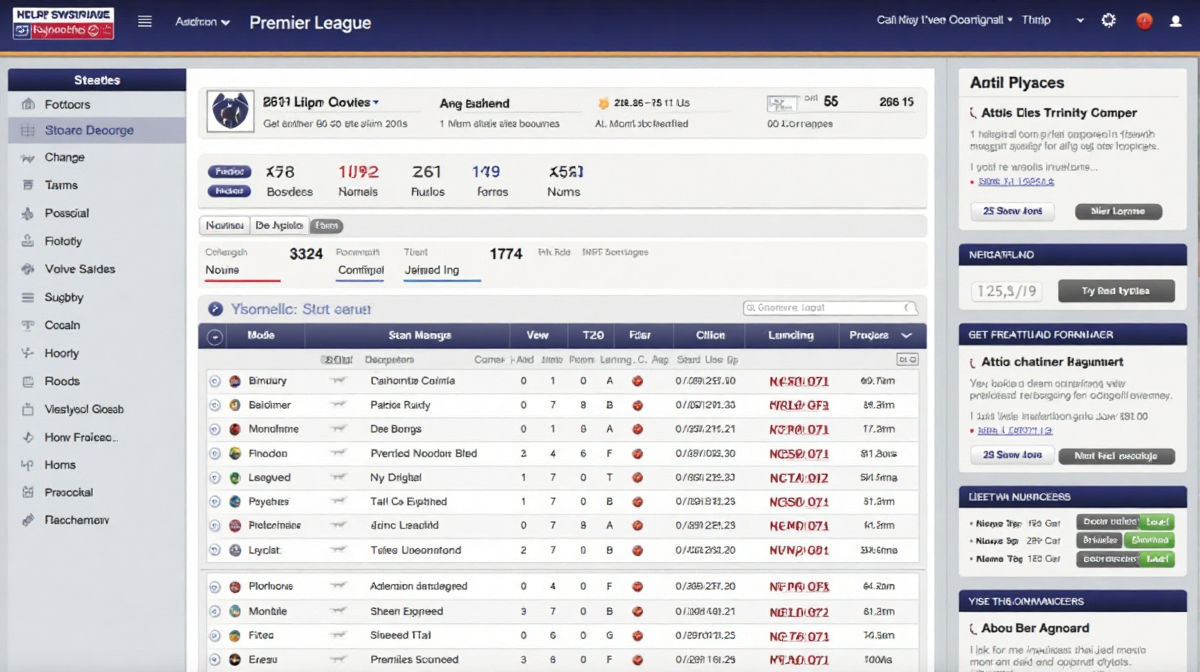The width and height of the screenshot is (1200, 672).
Task: Click the Flnodon team badge in the table
Action: [x=235, y=453]
